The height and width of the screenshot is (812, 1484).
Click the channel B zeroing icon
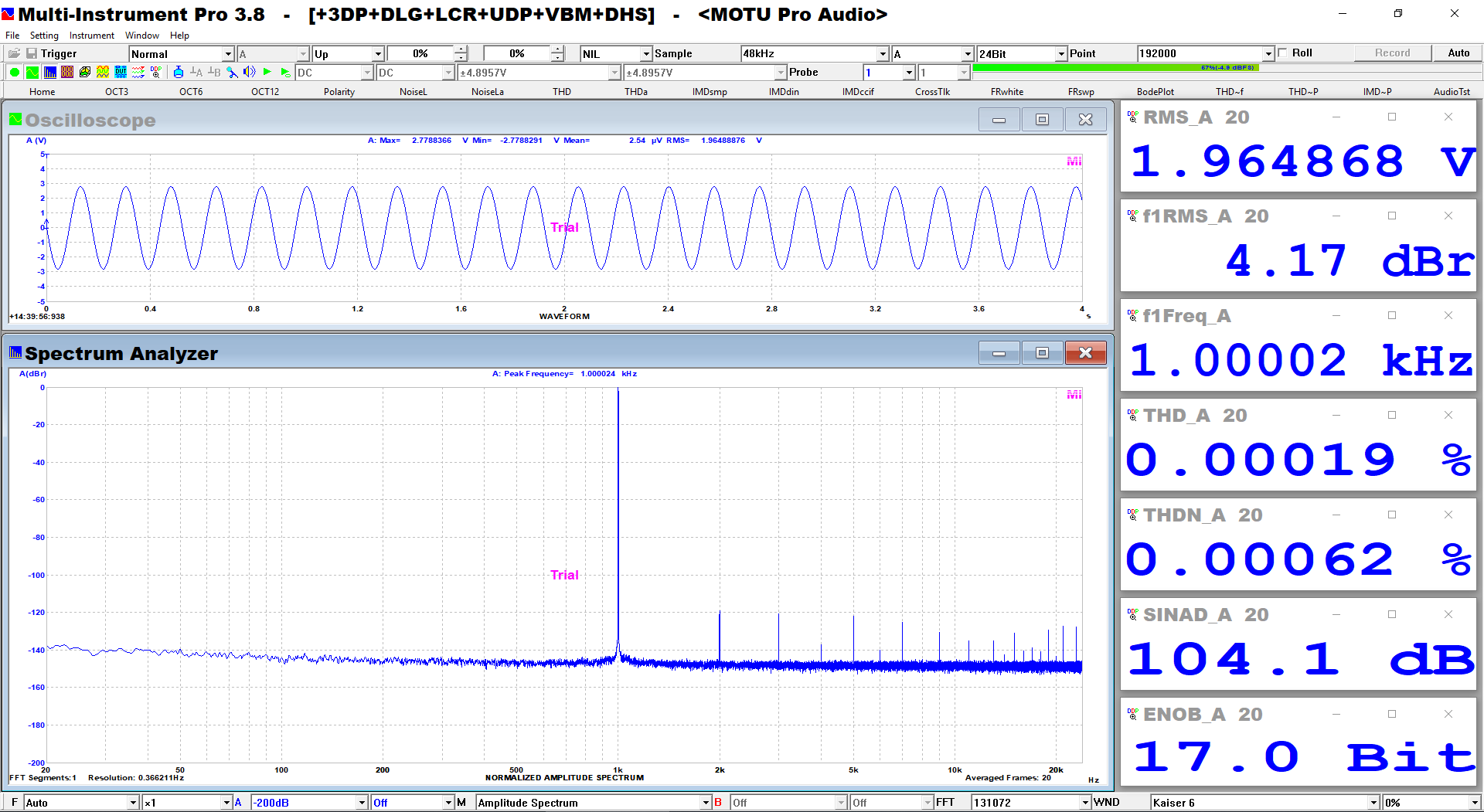click(x=214, y=72)
